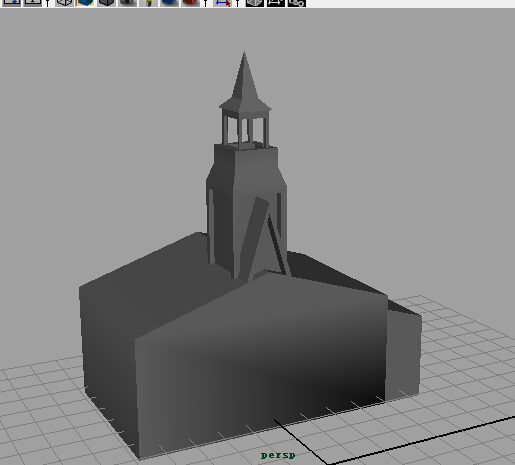Click the red cube toolbar icon
This screenshot has width=515, height=465.
click(190, 3)
